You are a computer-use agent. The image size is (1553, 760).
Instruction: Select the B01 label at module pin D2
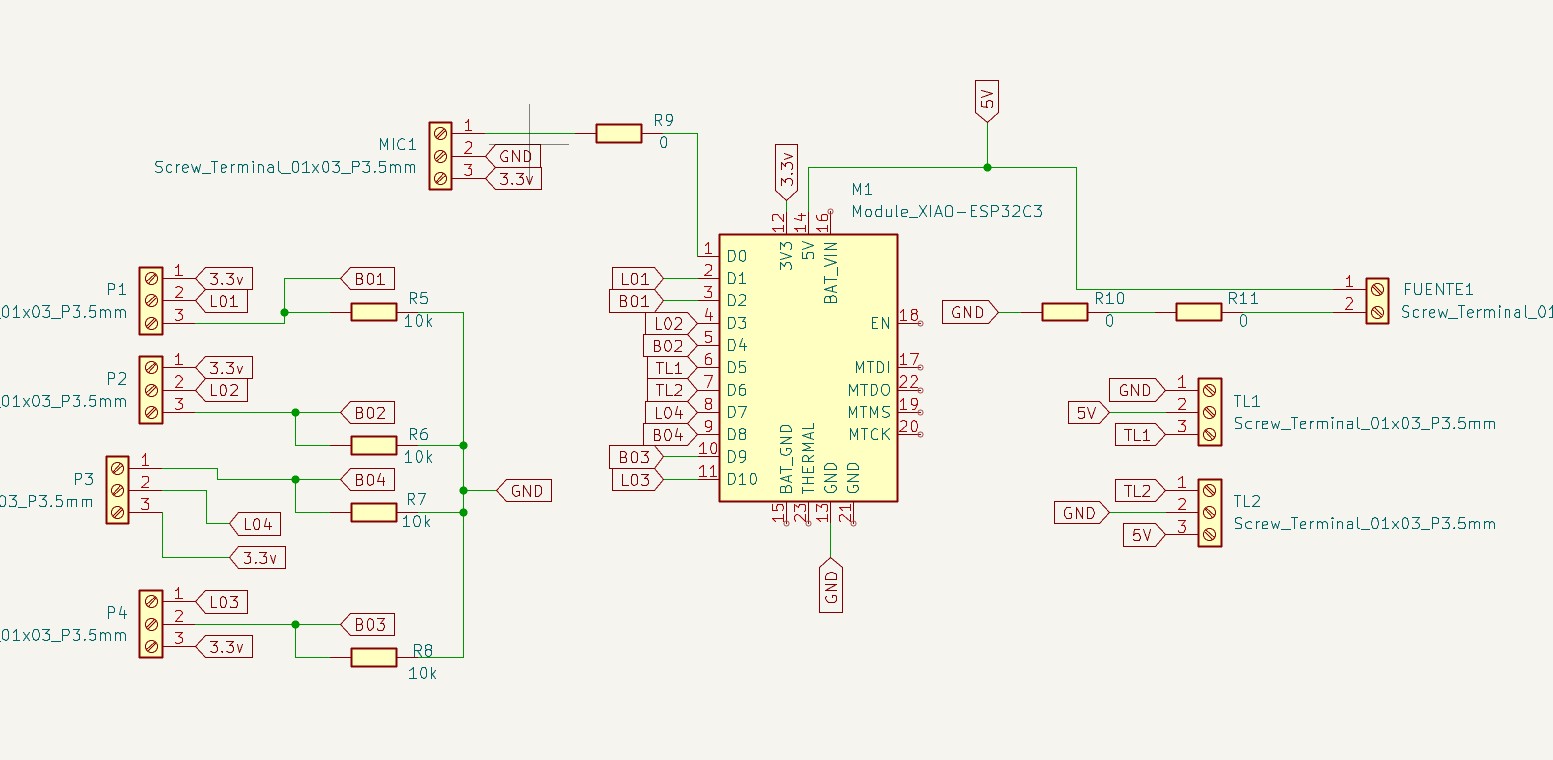(x=635, y=300)
